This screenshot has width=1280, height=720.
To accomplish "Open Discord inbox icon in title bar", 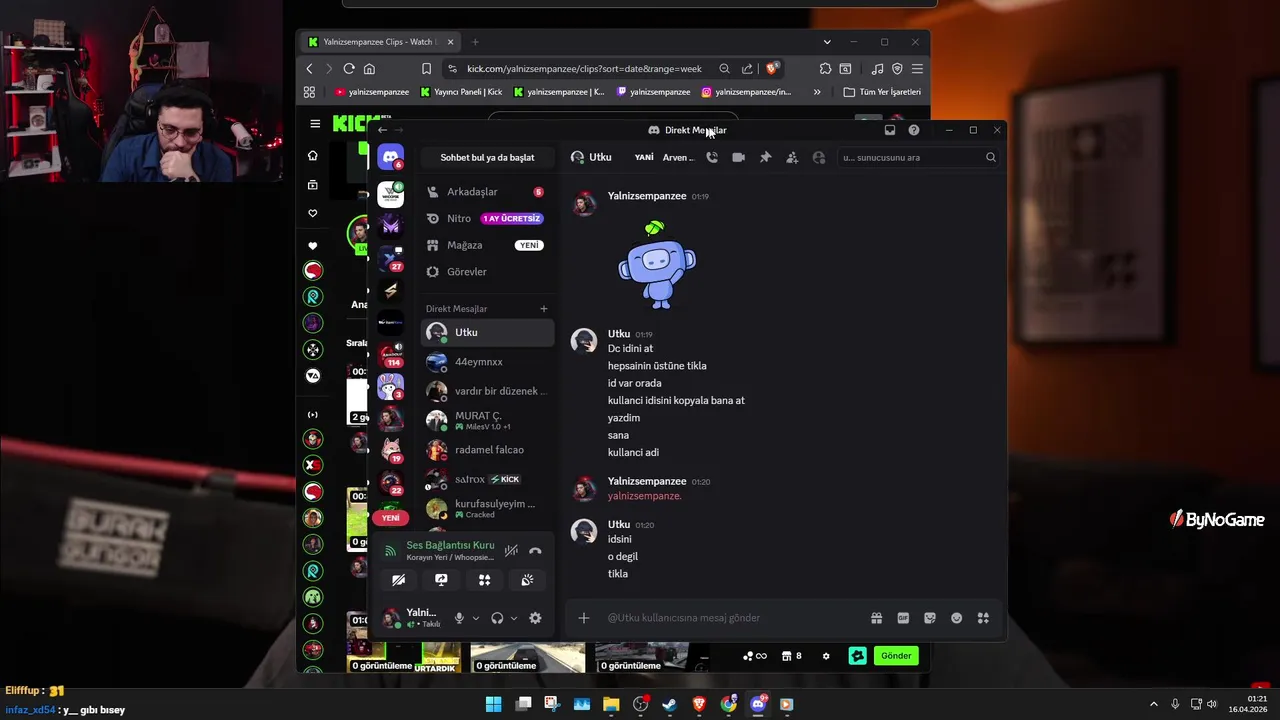I will point(889,130).
